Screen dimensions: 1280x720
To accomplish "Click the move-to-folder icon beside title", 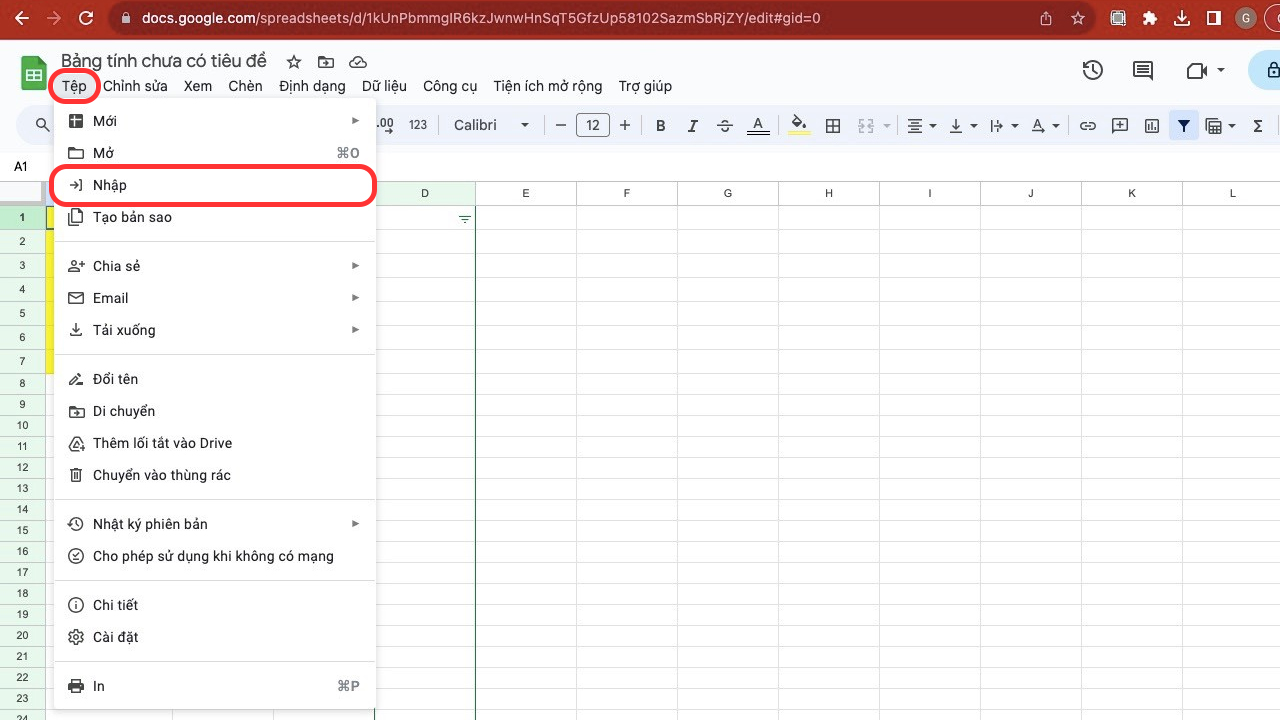I will (x=325, y=62).
